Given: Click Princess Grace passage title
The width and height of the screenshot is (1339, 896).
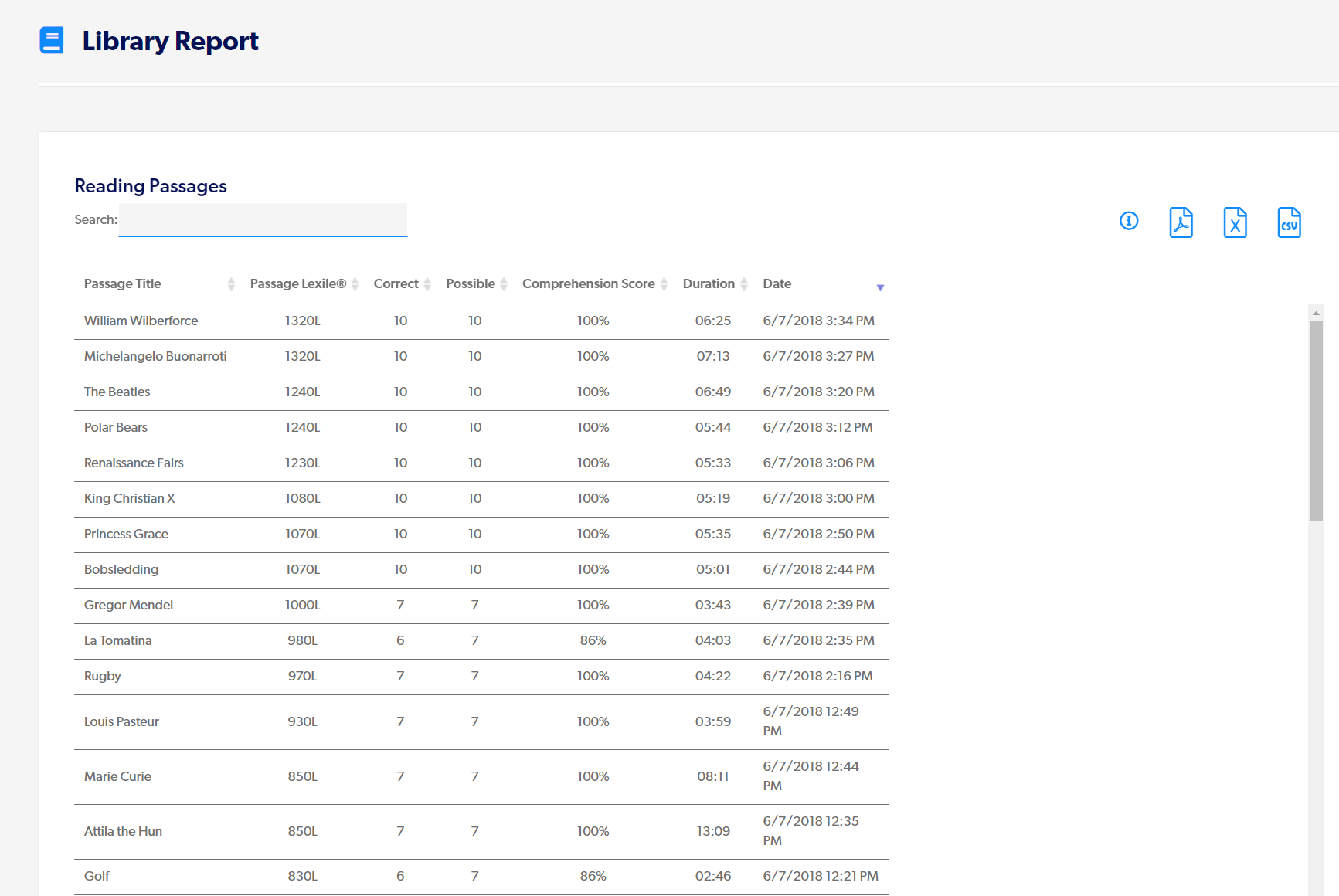Looking at the screenshot, I should click(126, 534).
